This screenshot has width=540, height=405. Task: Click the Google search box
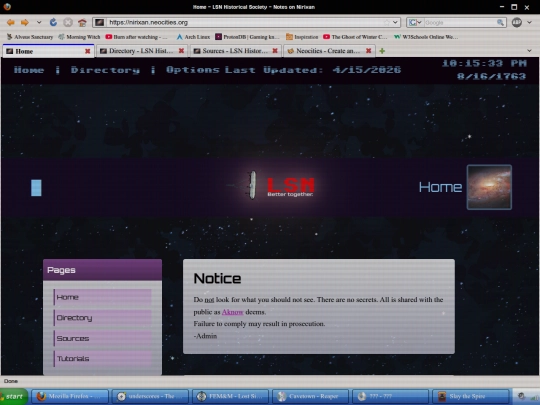460,22
